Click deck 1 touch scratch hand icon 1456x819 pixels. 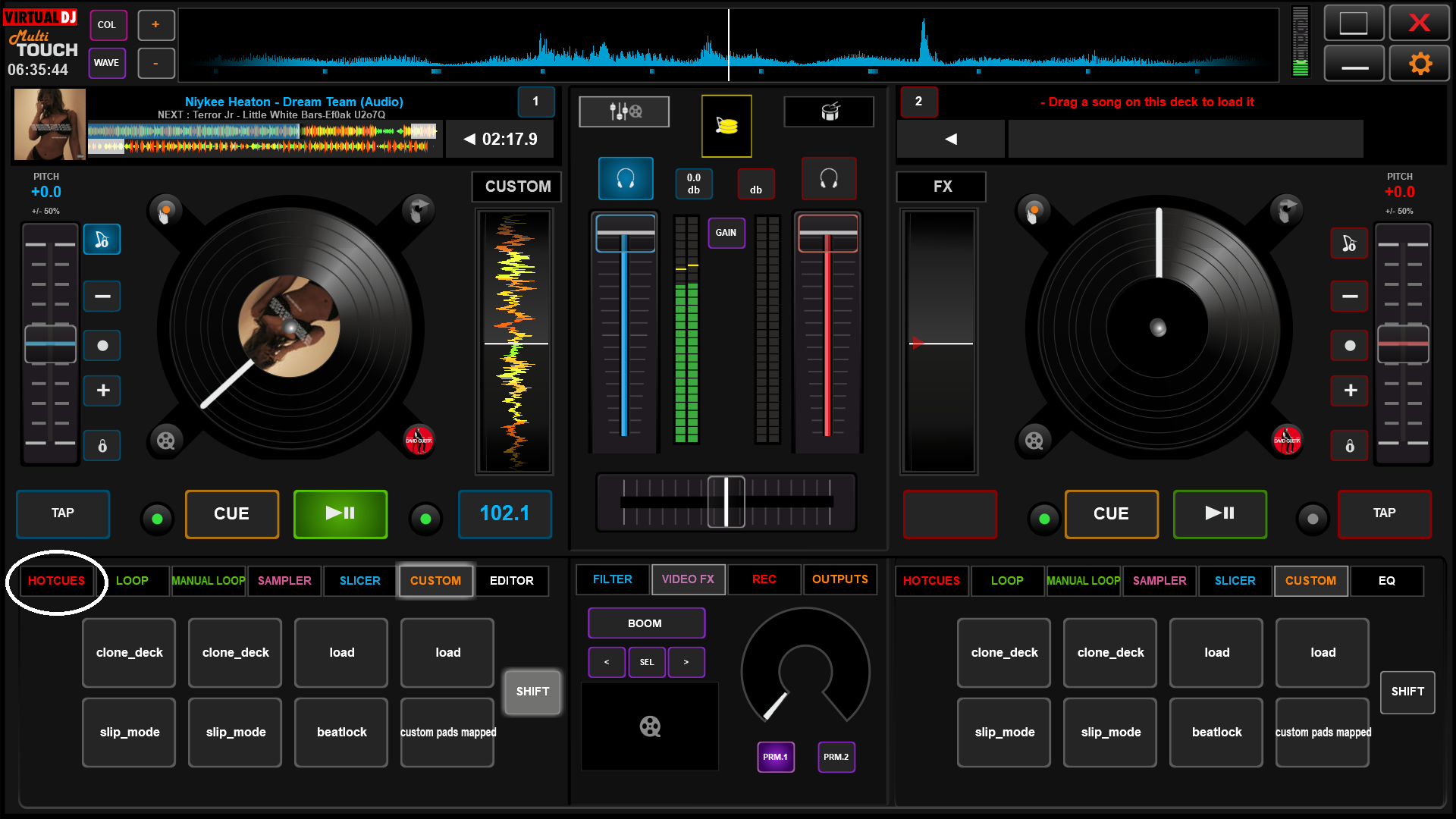(165, 211)
